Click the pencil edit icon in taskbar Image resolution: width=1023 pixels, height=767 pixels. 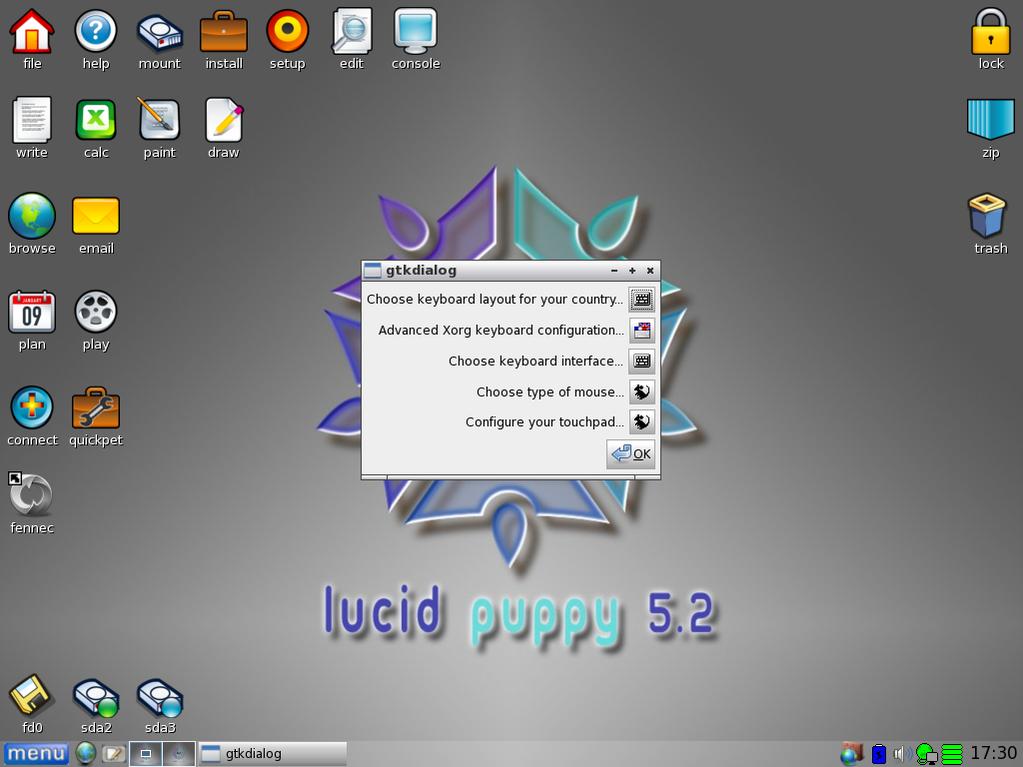[x=114, y=754]
